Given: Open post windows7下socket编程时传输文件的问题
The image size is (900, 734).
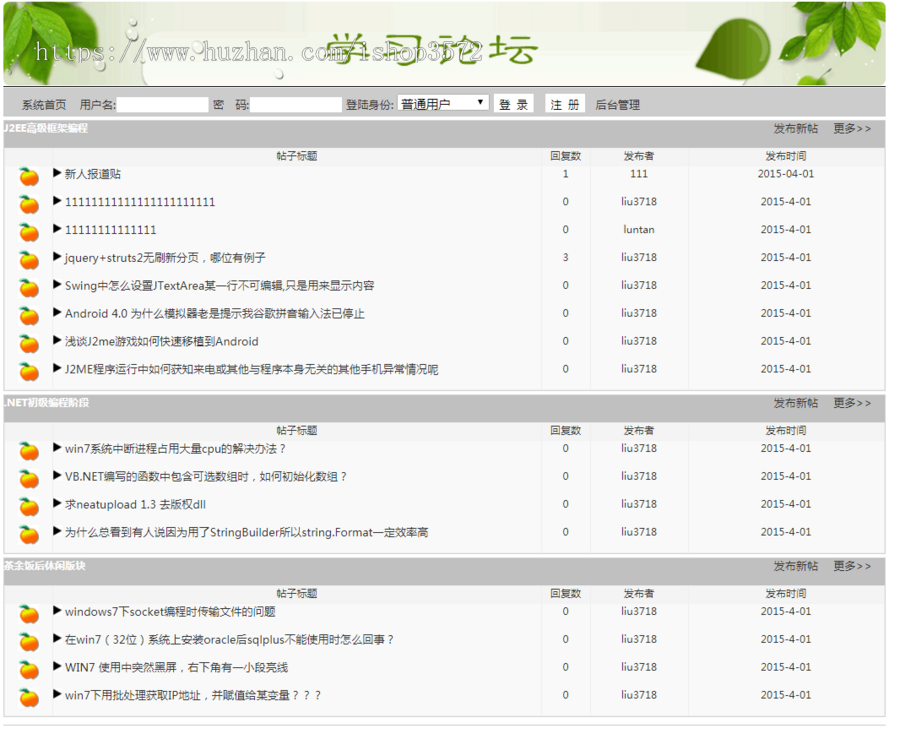Looking at the screenshot, I should click(170, 612).
